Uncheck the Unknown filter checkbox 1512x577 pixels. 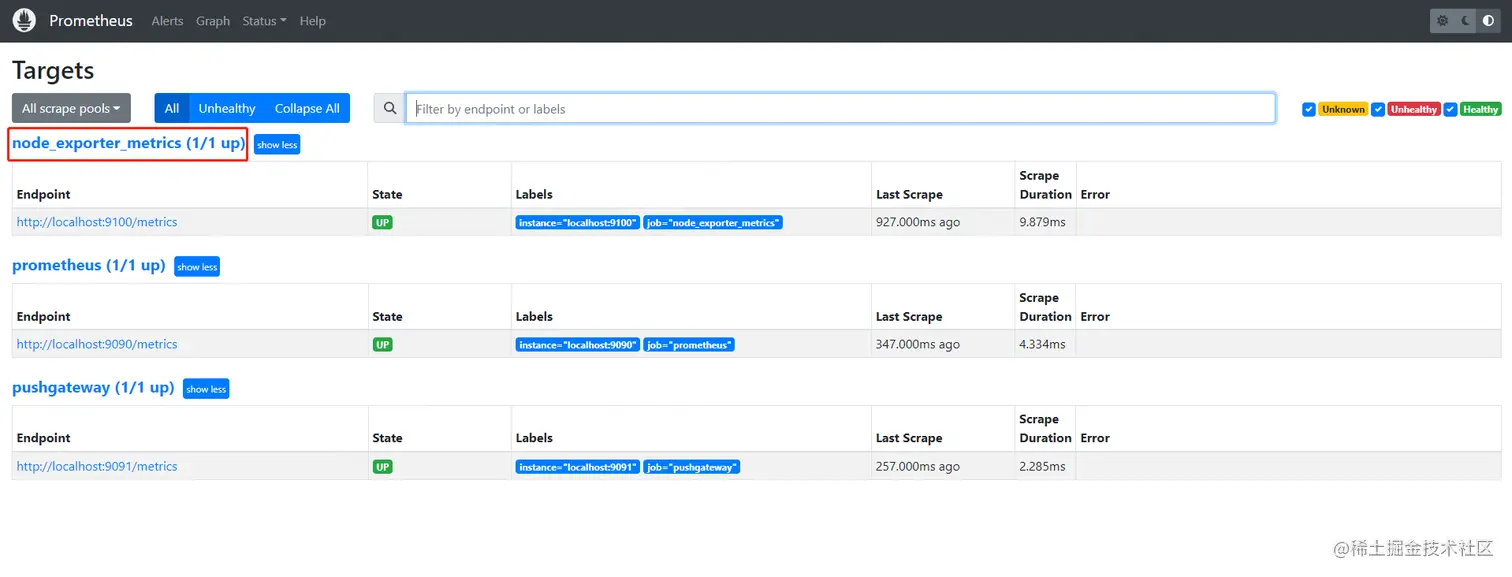click(x=1309, y=109)
